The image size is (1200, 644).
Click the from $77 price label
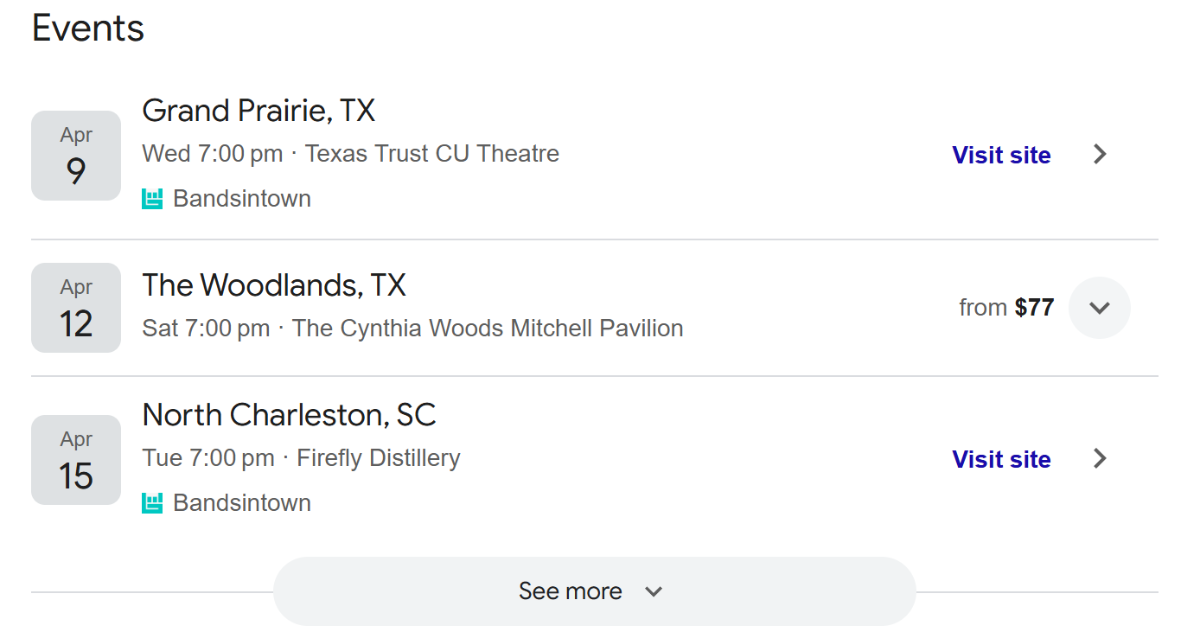tap(1006, 308)
